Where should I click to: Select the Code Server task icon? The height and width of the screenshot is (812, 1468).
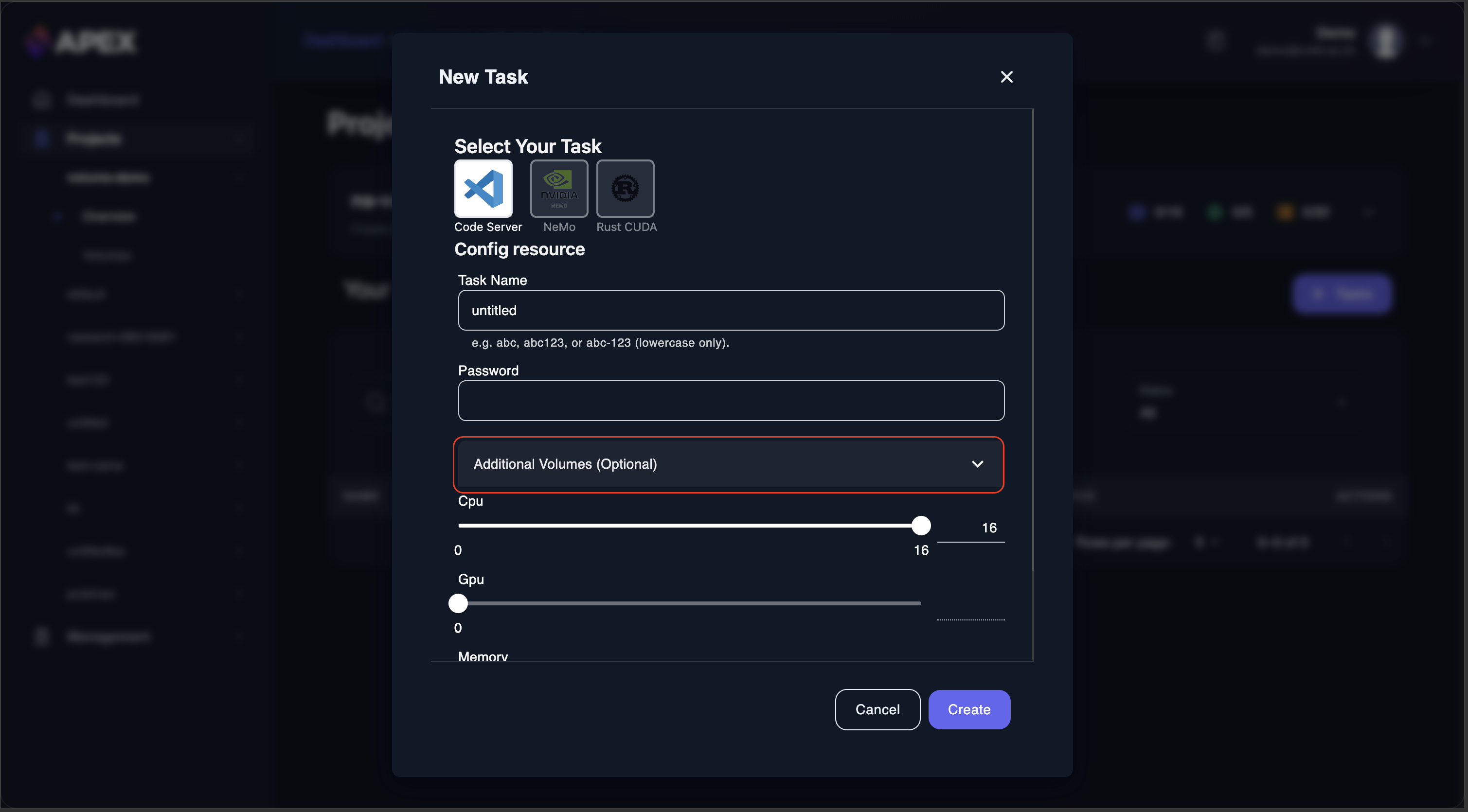click(483, 189)
